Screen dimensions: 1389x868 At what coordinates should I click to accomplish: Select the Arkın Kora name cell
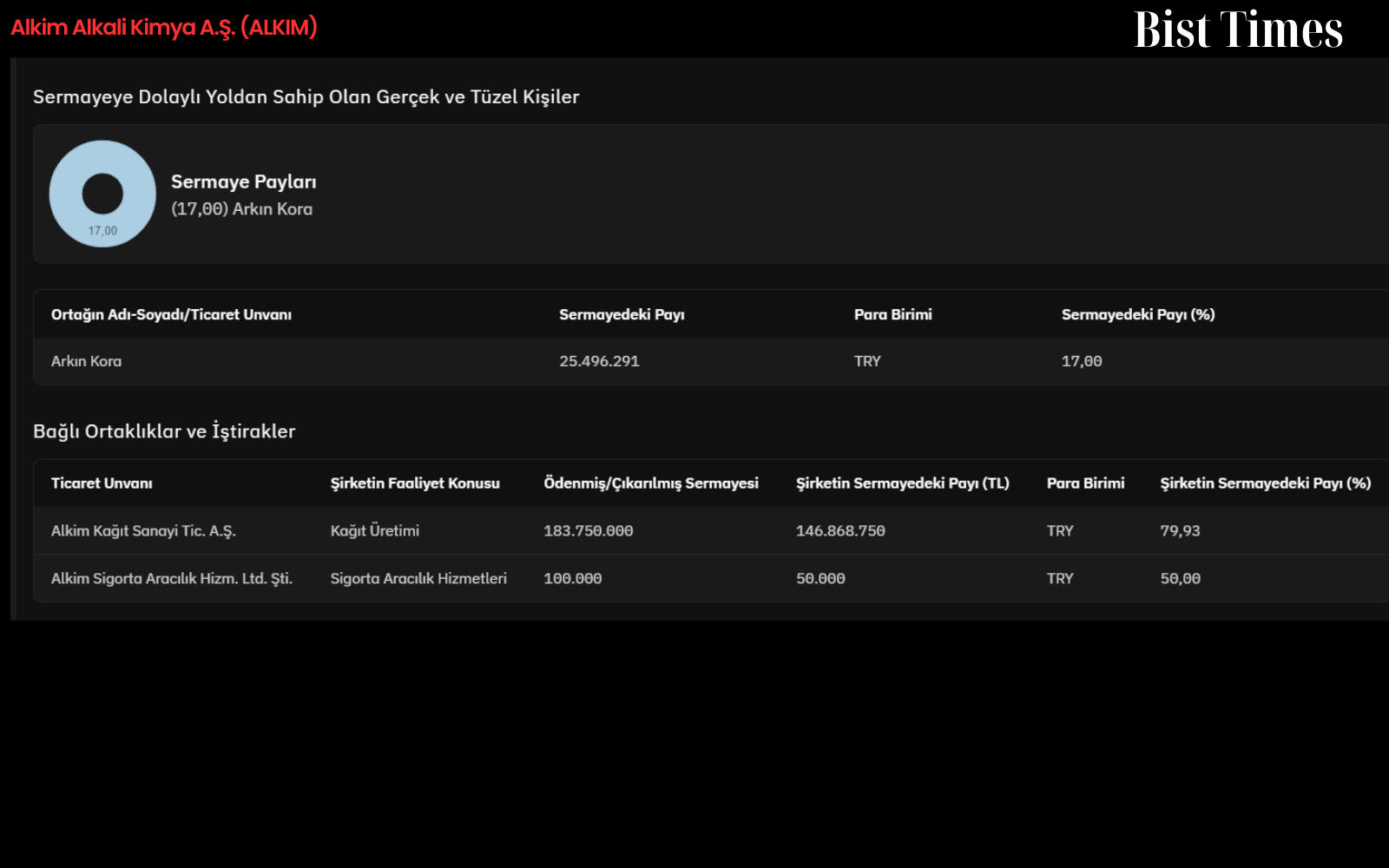pyautogui.click(x=86, y=362)
